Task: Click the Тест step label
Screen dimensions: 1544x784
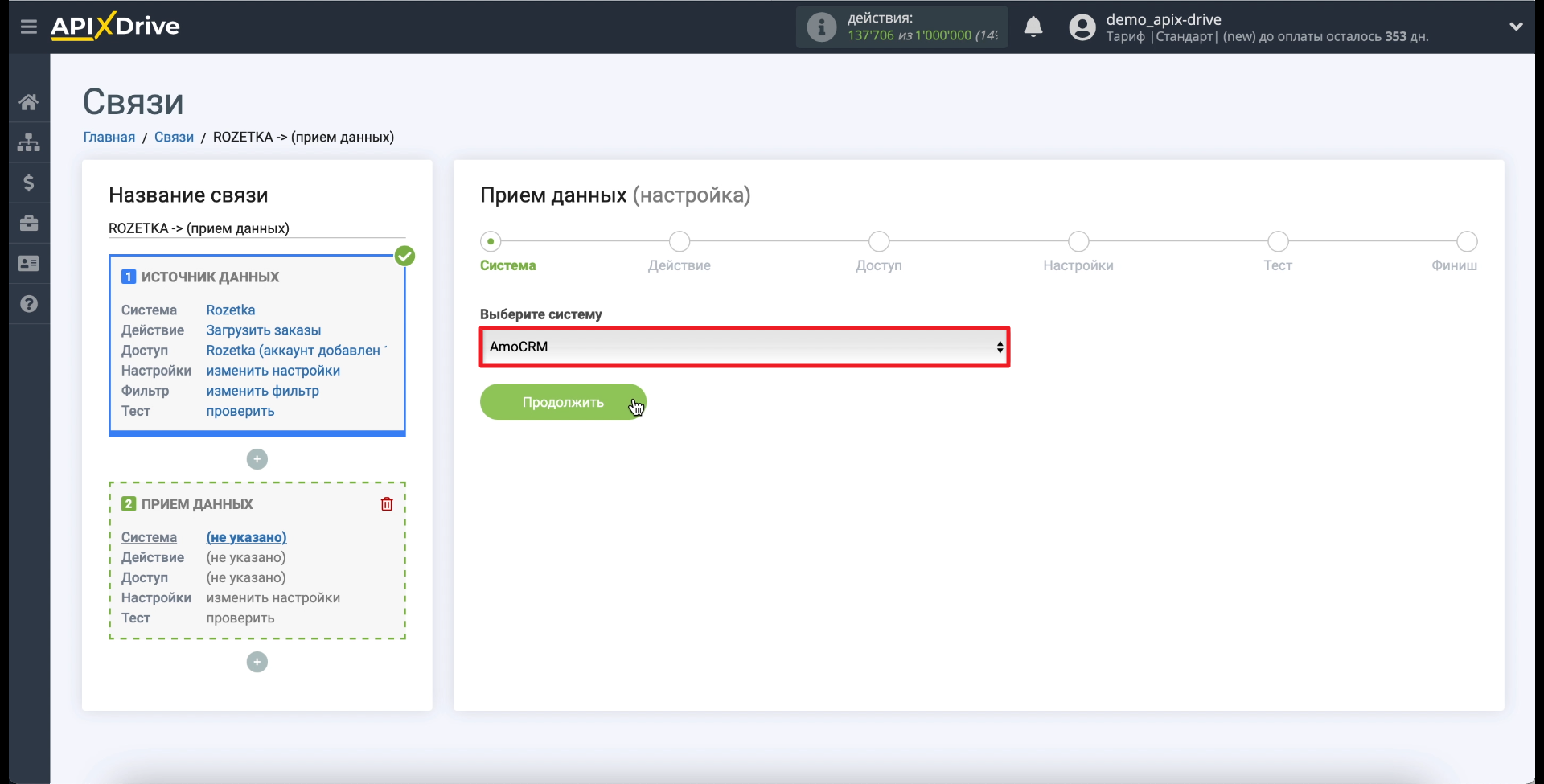Action: (x=1278, y=265)
